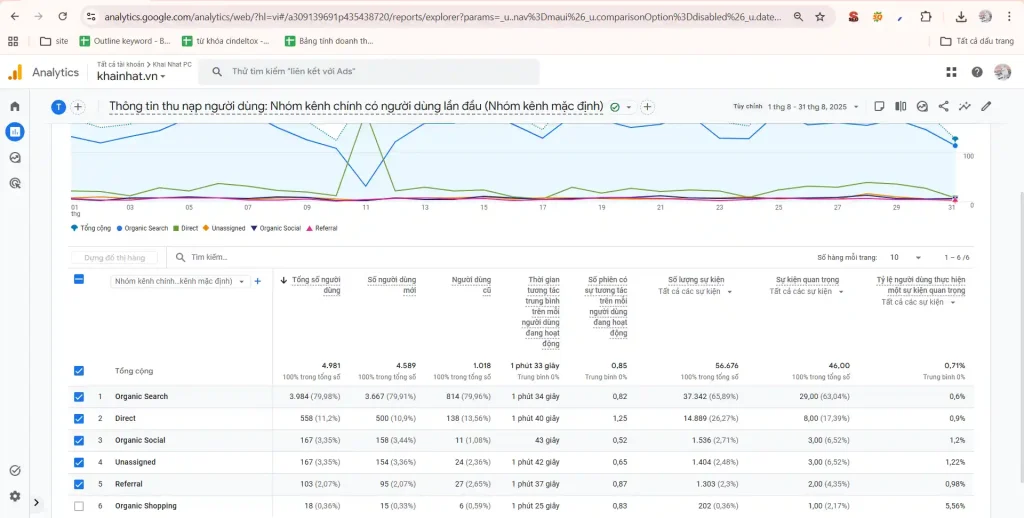Open the Nhóm kênh chính dimension dropdown

180,282
